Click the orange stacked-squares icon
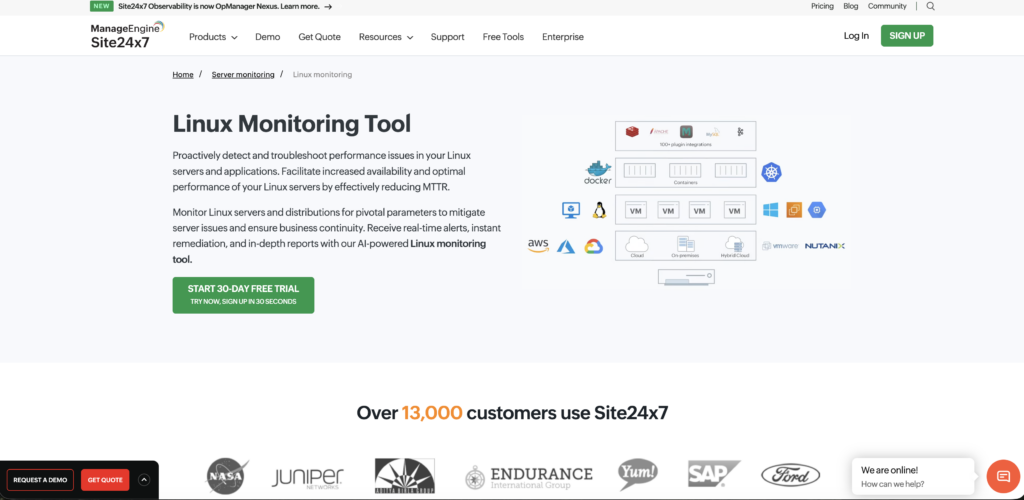 (x=794, y=210)
